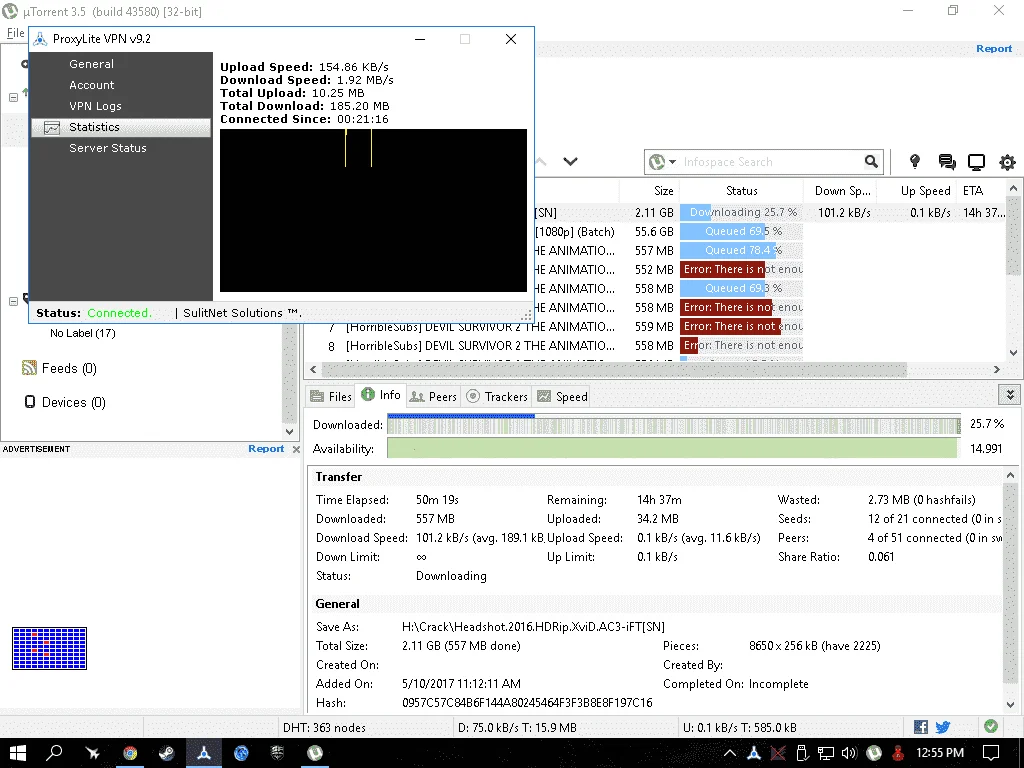
Task: Open Chrome from the taskbar
Action: point(130,753)
